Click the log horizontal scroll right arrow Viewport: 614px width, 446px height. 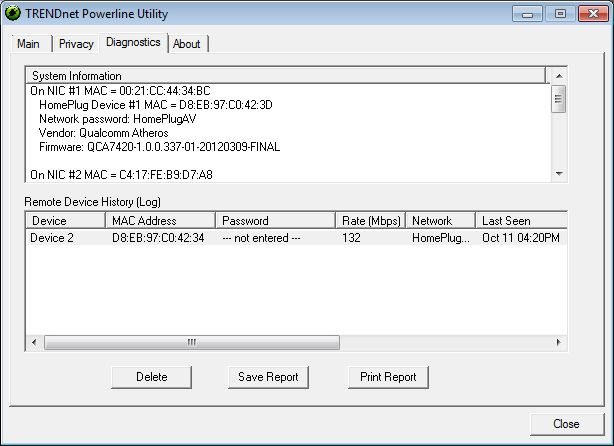pos(558,342)
